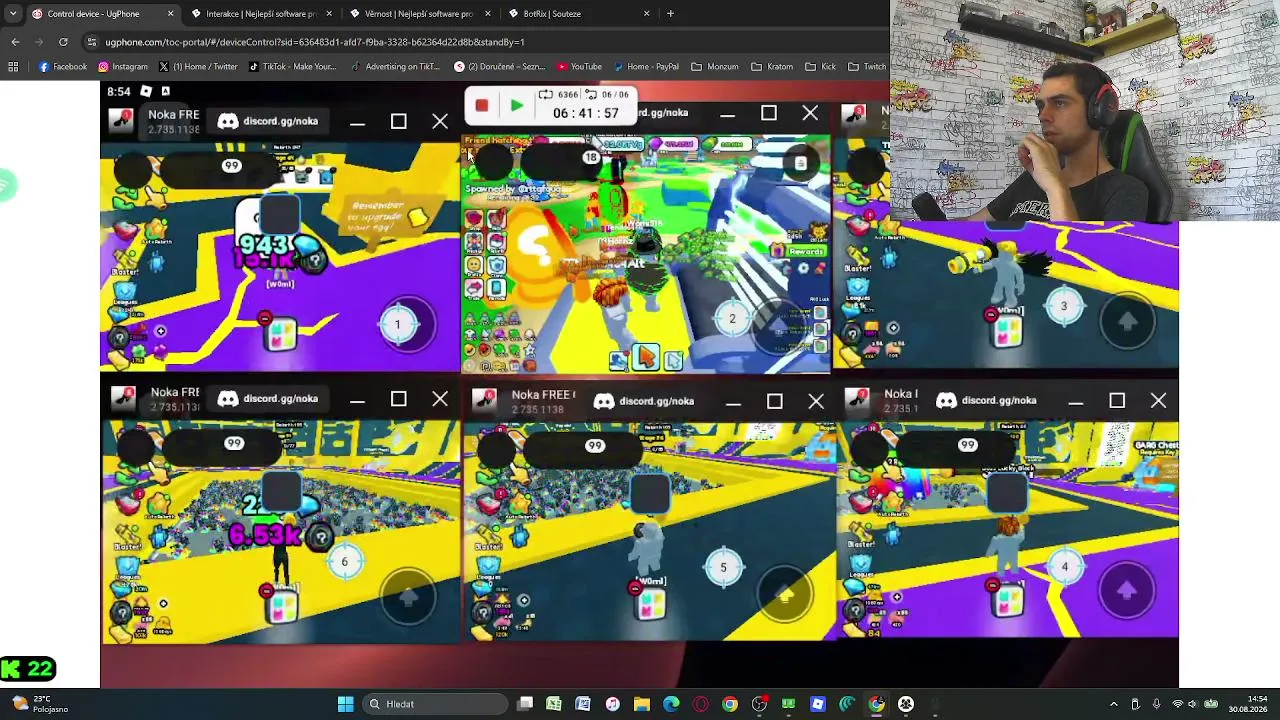Tap the crosshair button numbered 2
The height and width of the screenshot is (720, 1280).
732,319
